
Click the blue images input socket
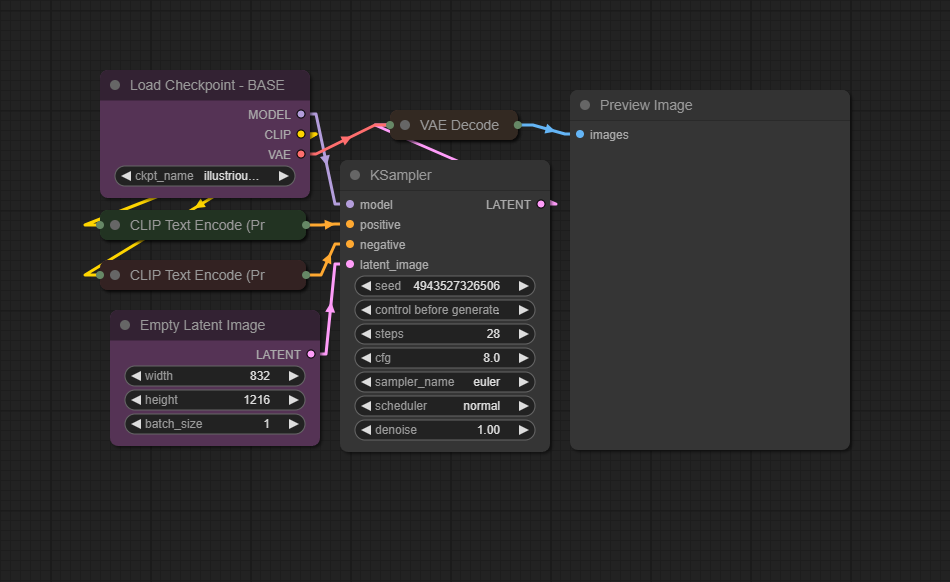[580, 134]
